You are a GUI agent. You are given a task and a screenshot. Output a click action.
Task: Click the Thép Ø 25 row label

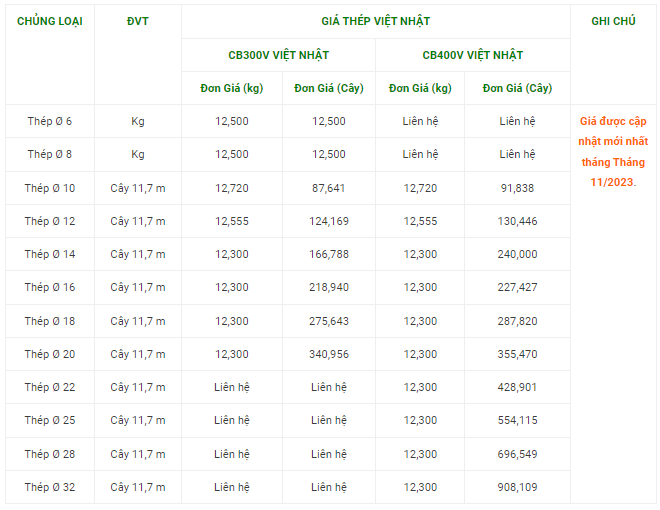(50, 420)
